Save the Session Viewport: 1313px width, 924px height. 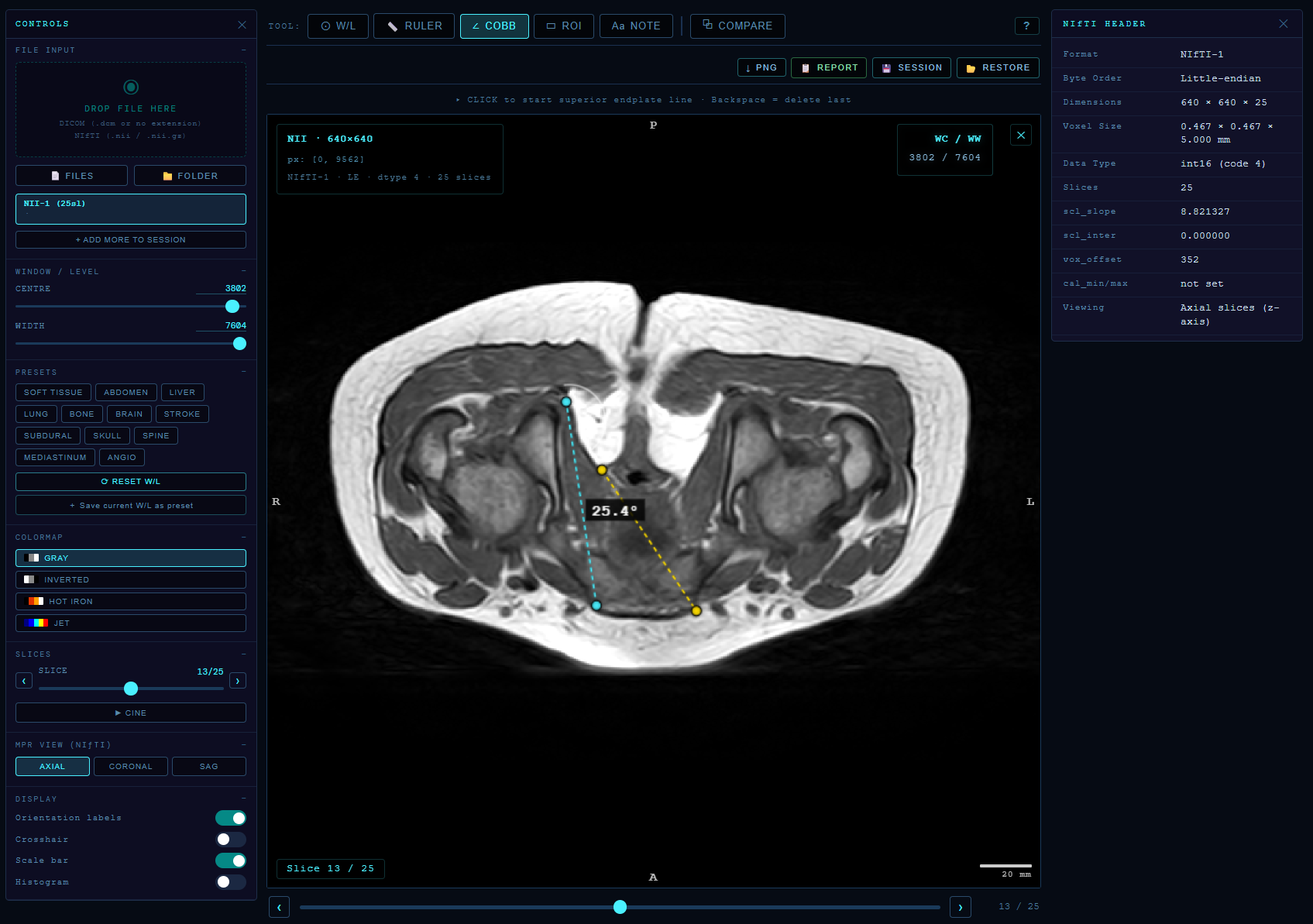click(912, 67)
